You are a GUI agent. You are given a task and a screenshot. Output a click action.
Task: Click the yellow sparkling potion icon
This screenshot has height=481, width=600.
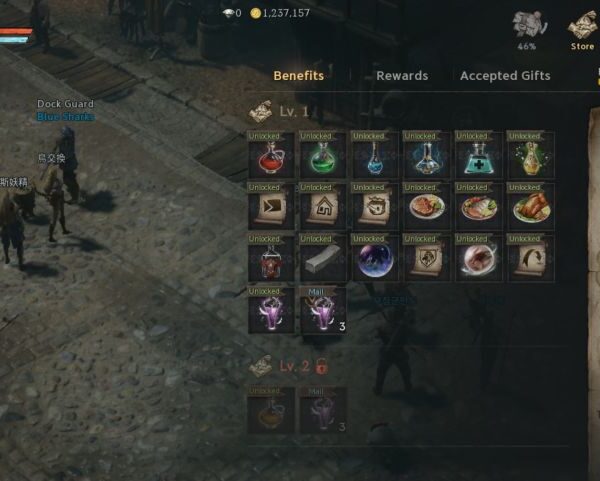tap(530, 155)
